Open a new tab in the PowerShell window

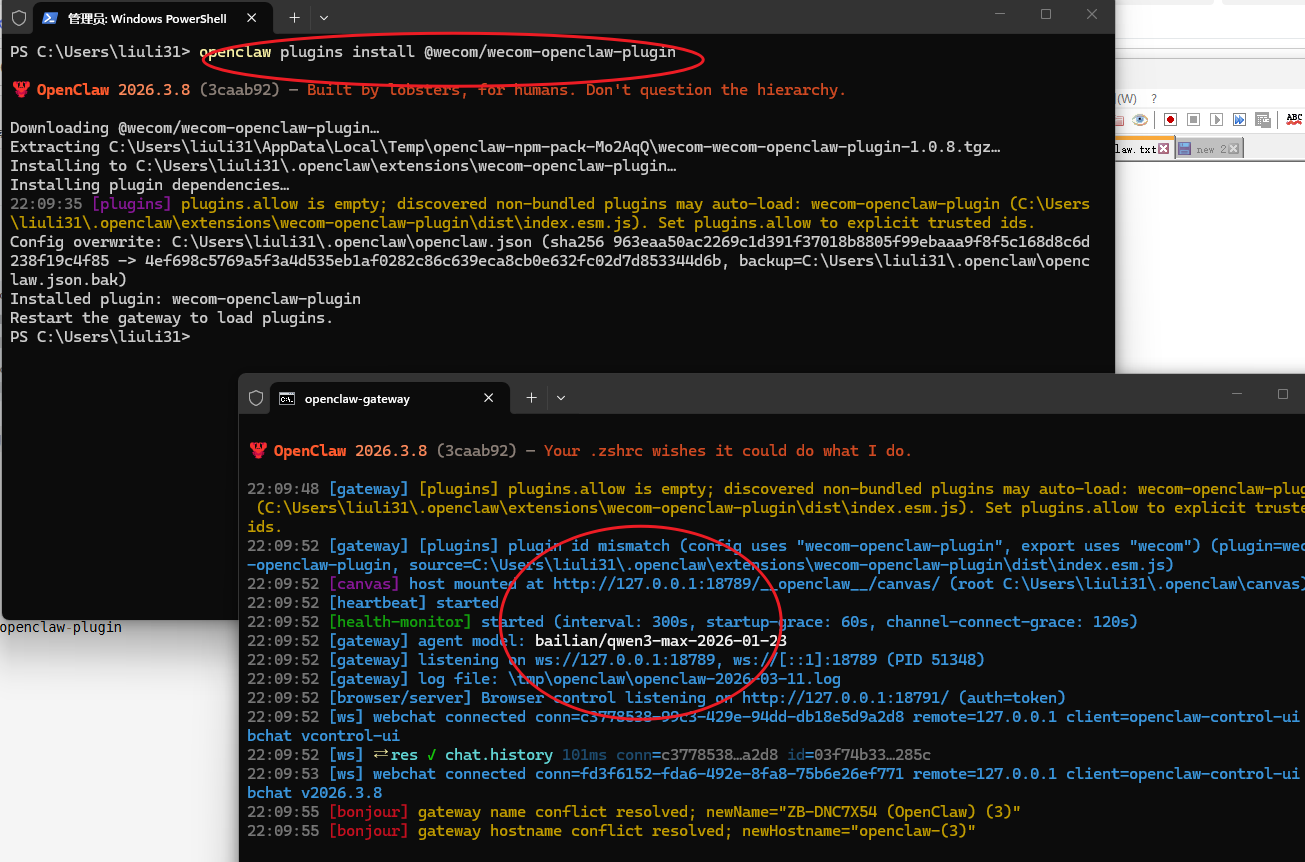294,18
